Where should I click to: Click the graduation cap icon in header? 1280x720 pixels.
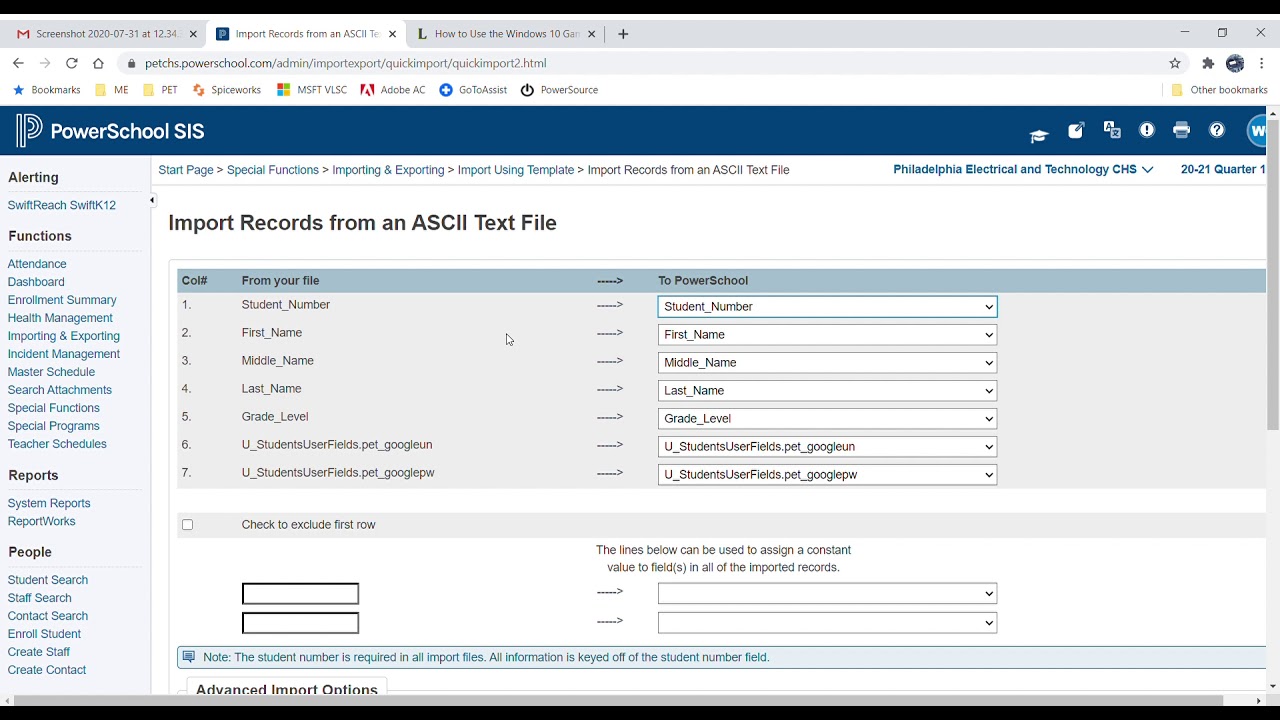coord(1039,132)
